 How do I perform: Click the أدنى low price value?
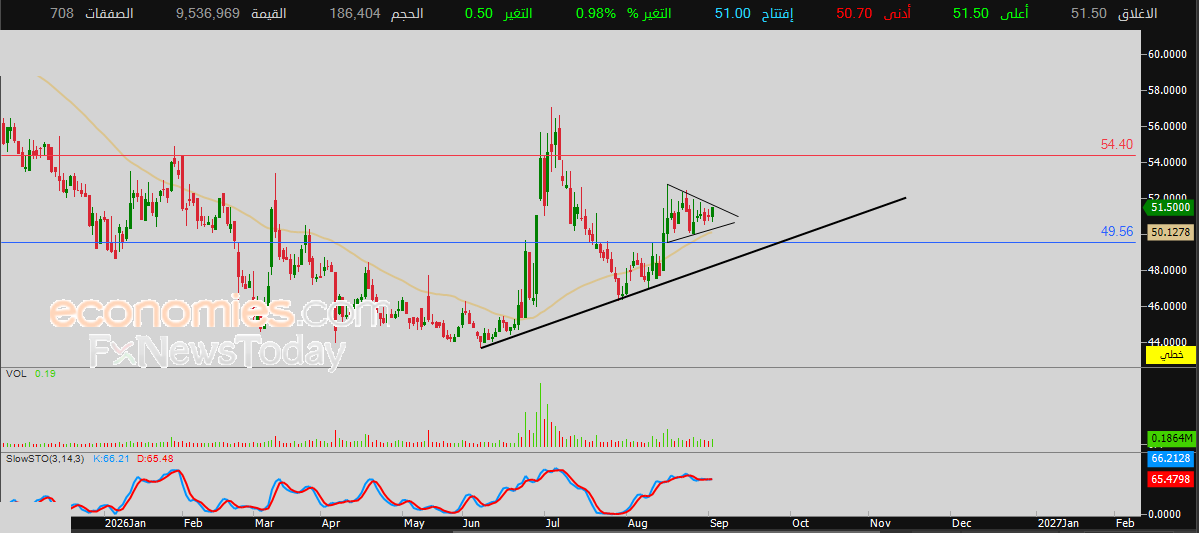click(855, 14)
